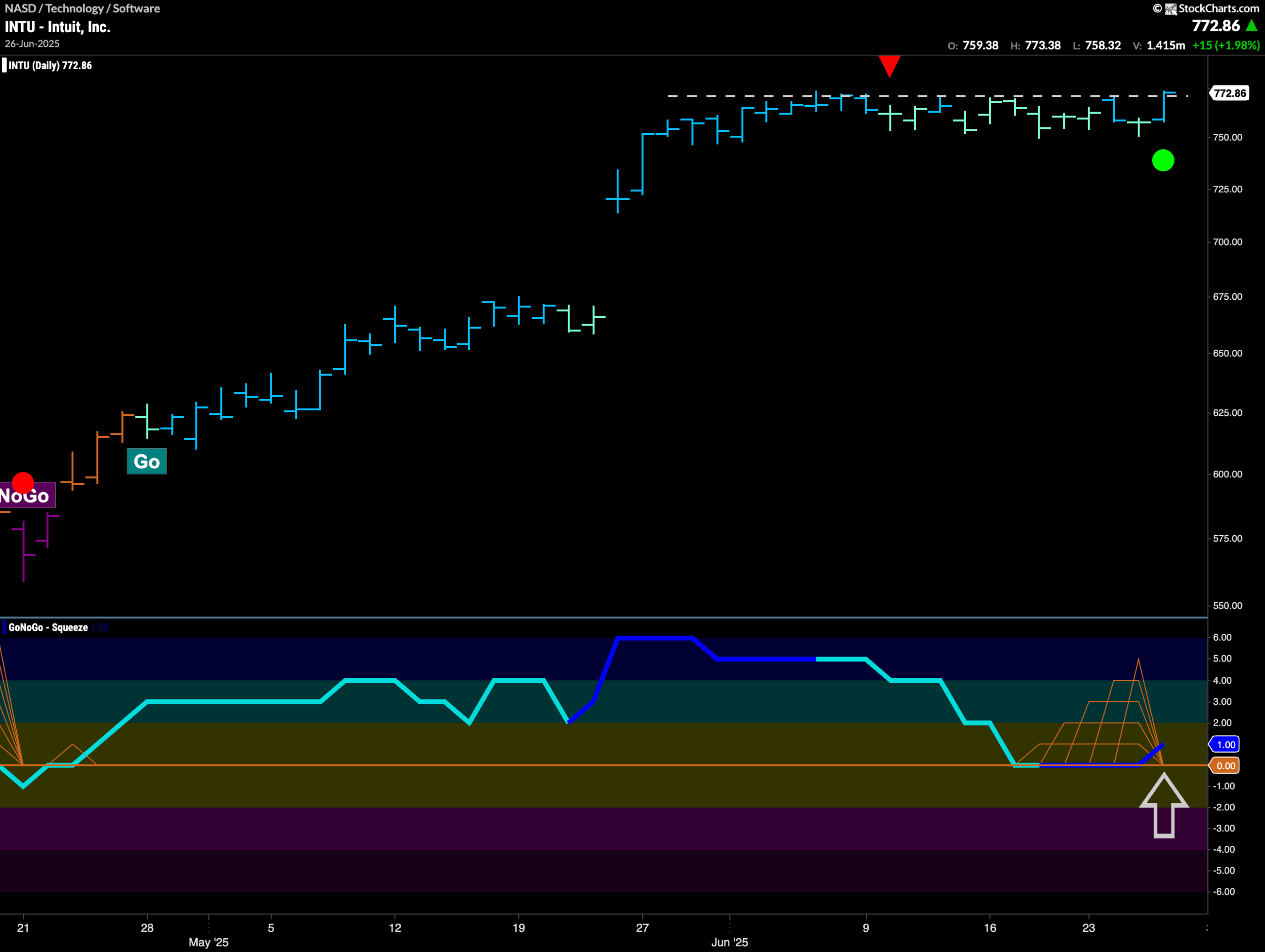Click the red circle marker above NoGo label
This screenshot has height=952, width=1265.
(x=23, y=483)
